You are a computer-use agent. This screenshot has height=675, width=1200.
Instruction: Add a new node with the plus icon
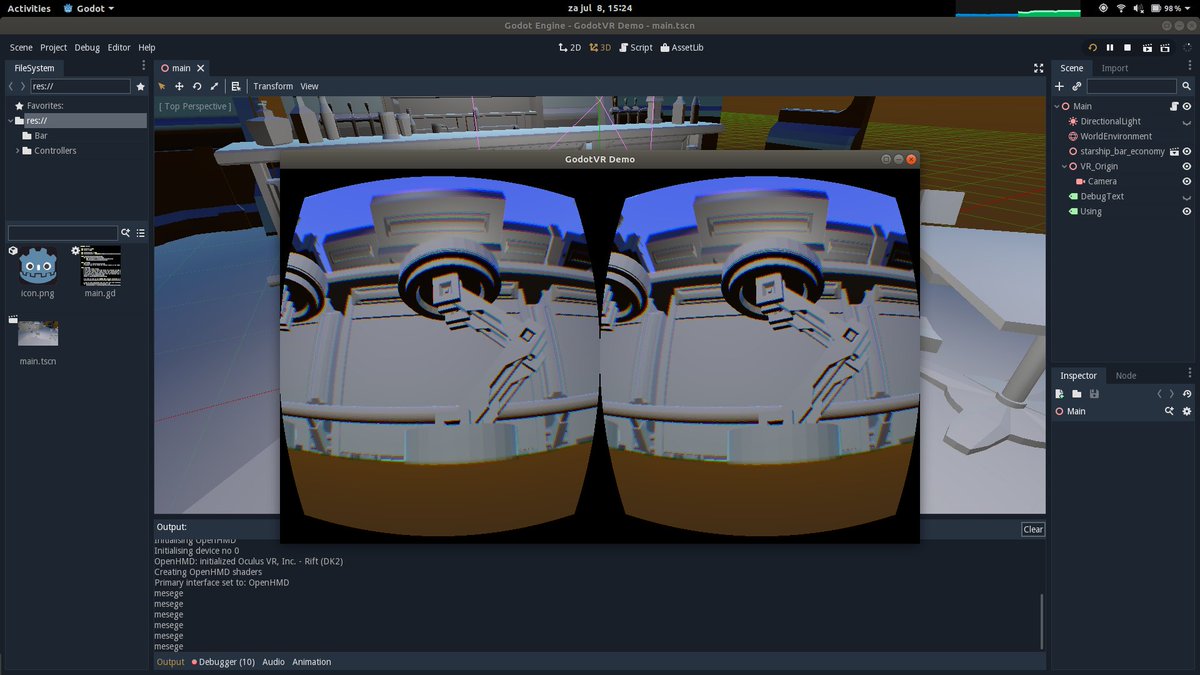[1060, 87]
